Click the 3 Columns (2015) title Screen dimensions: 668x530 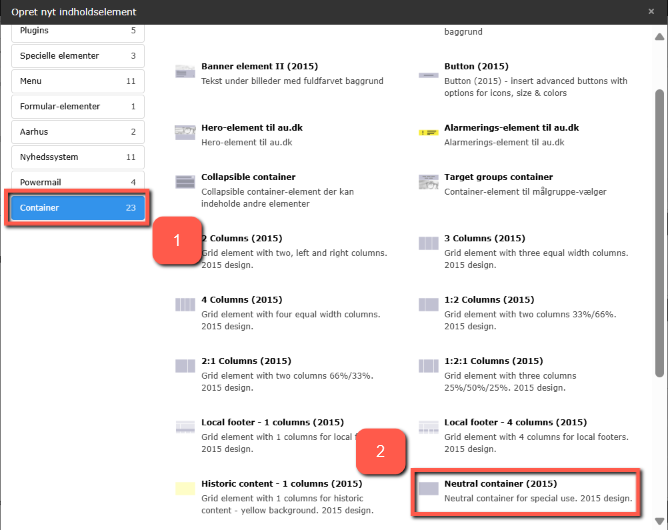point(484,239)
